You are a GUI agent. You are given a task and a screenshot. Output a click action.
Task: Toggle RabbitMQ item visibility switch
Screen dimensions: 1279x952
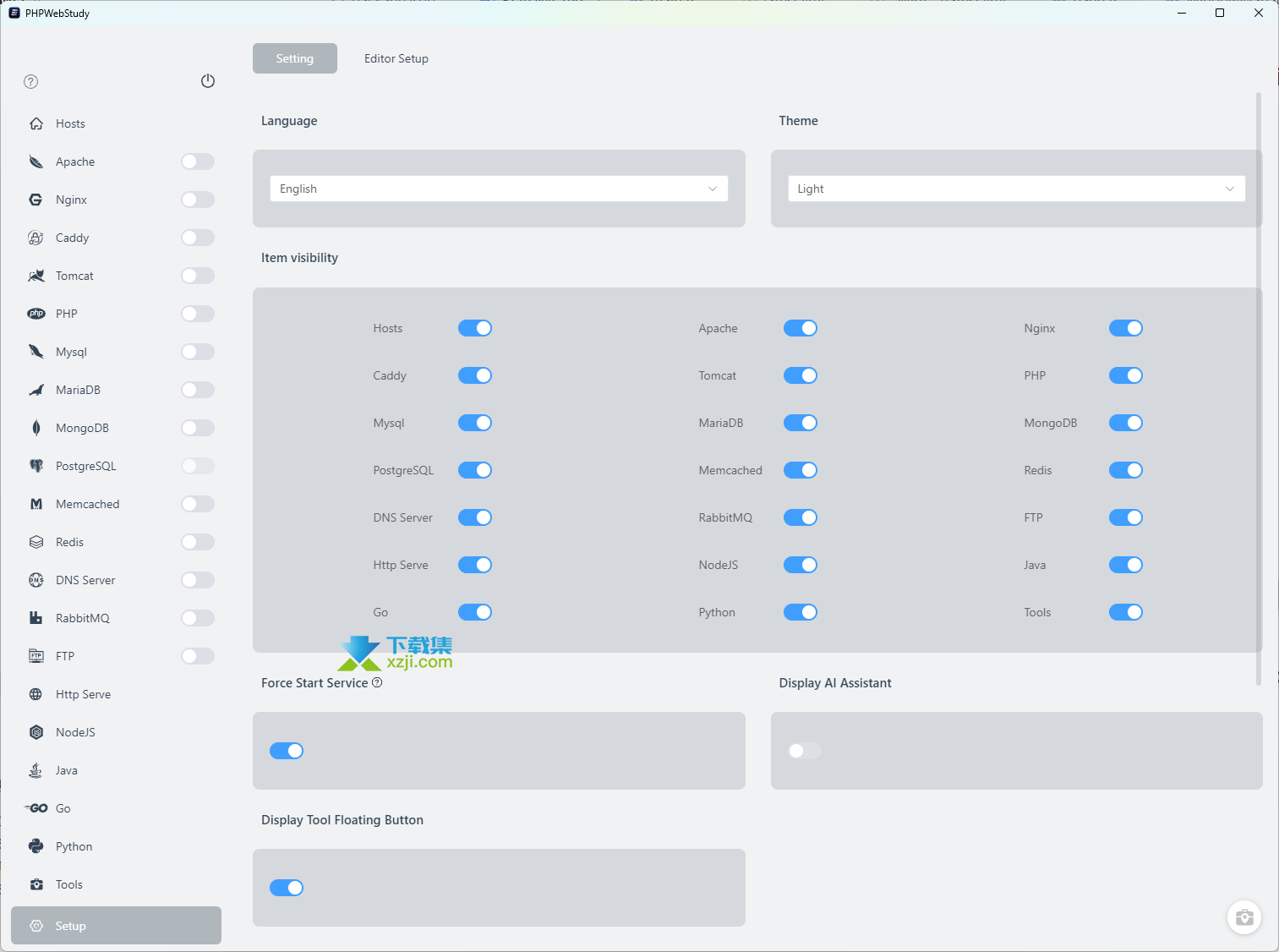(x=801, y=517)
